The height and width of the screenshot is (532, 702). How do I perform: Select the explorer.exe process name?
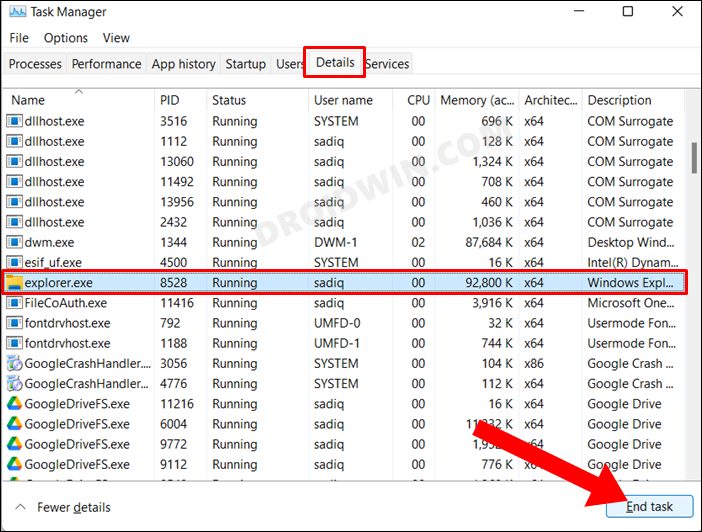pos(59,283)
